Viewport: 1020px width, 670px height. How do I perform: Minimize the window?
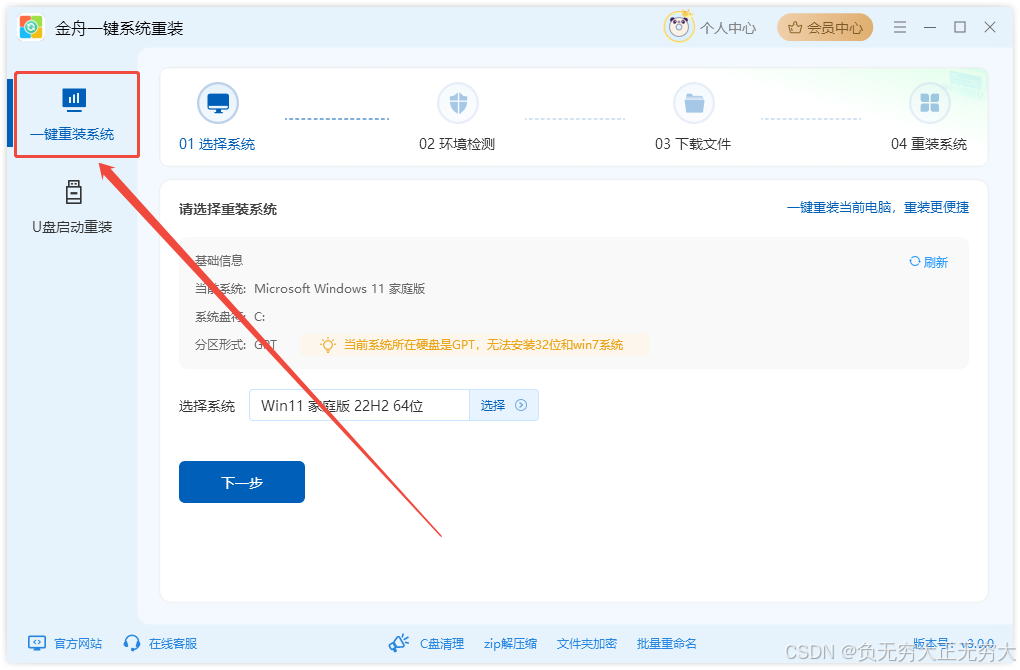pos(930,27)
